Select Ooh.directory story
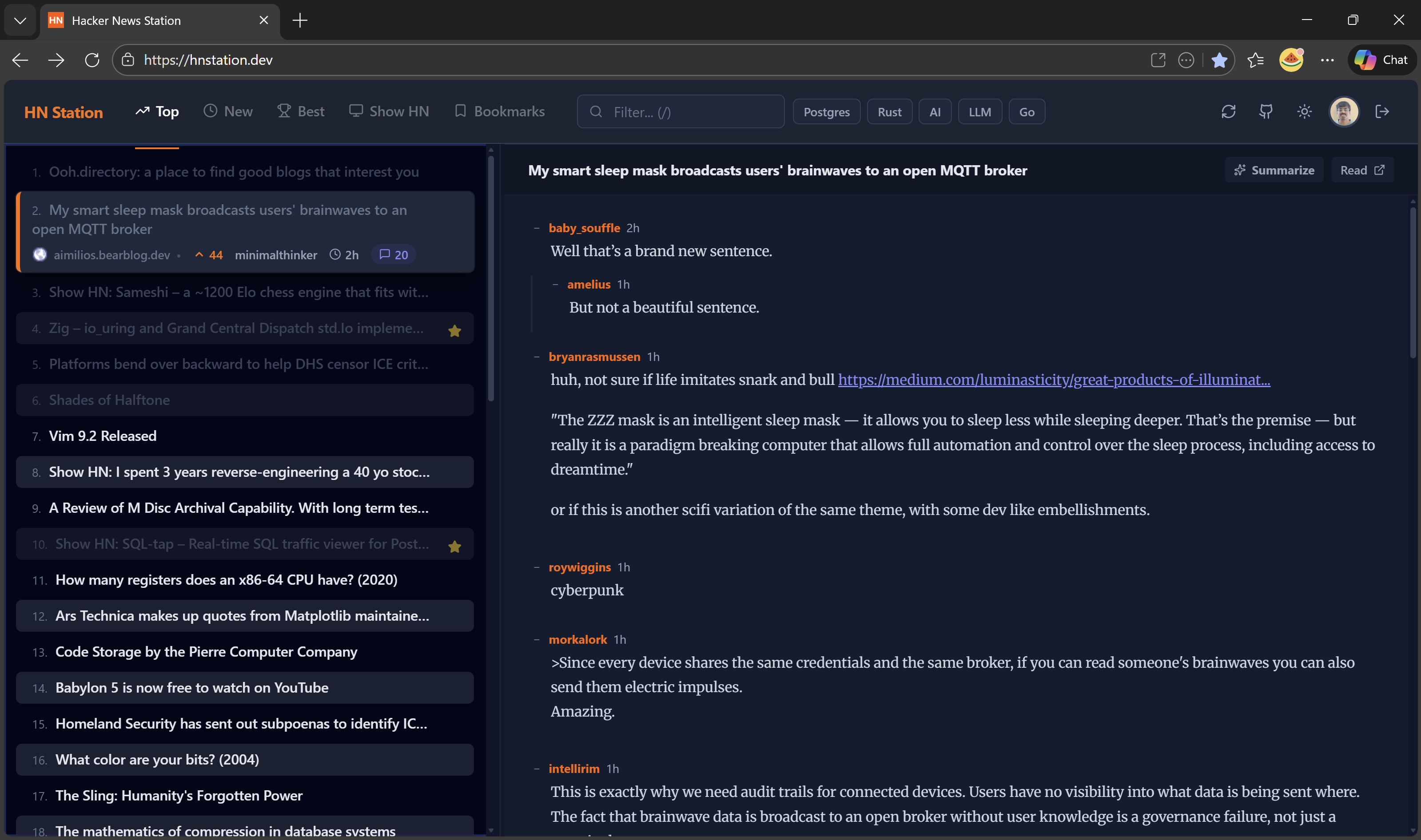This screenshot has height=840, width=1421. tap(245, 171)
